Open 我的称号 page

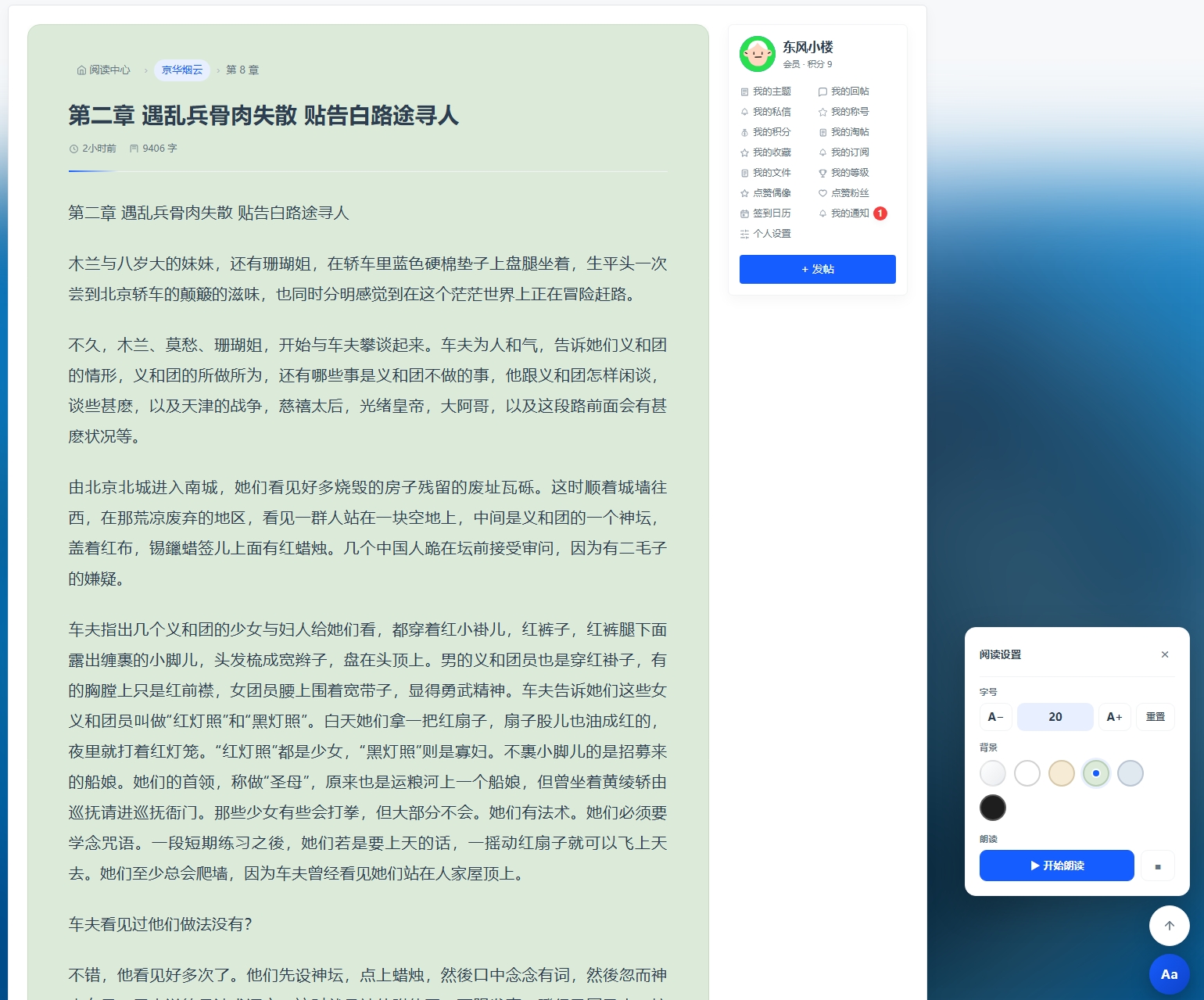[844, 112]
